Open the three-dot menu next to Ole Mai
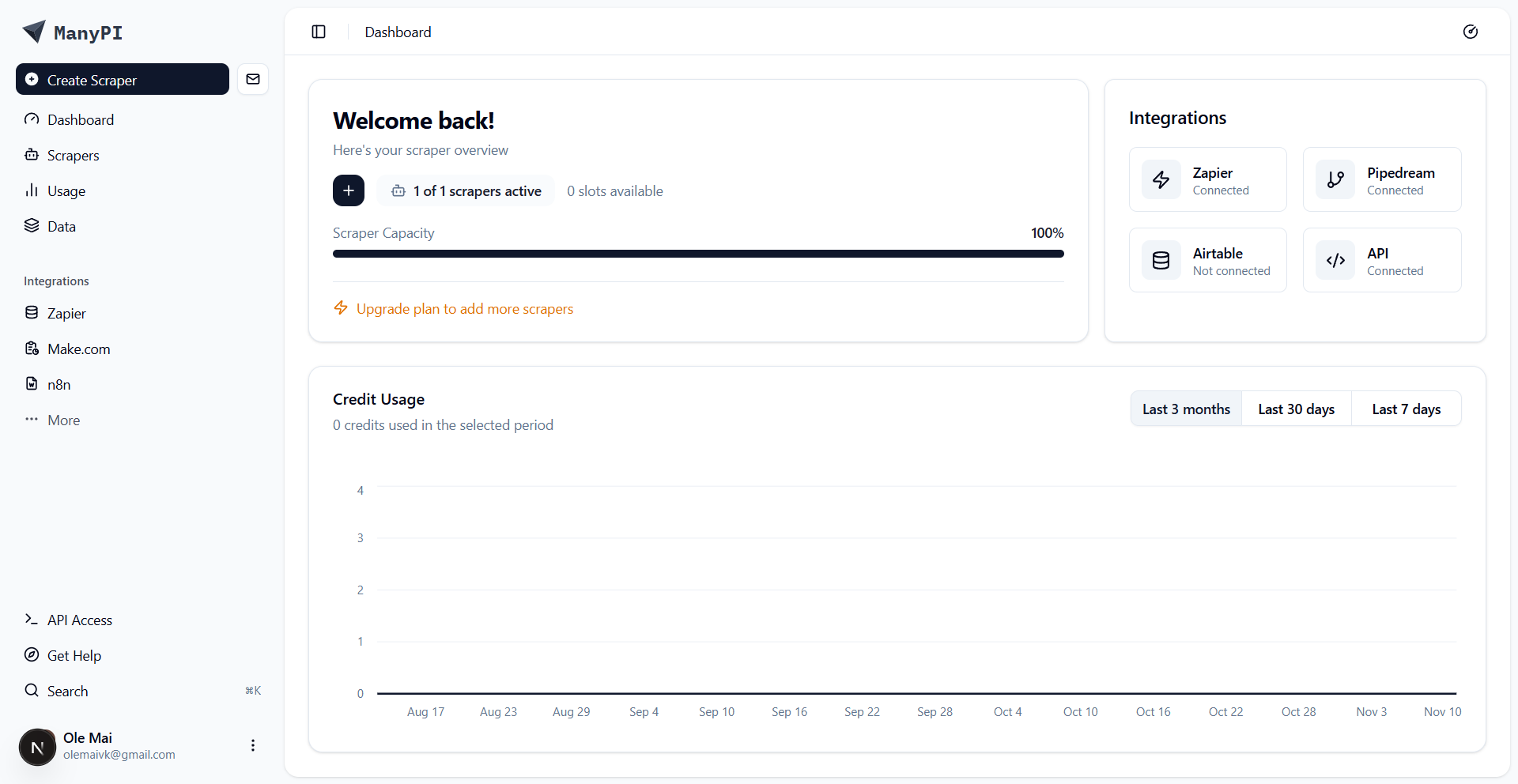The height and width of the screenshot is (784, 1518). click(252, 745)
